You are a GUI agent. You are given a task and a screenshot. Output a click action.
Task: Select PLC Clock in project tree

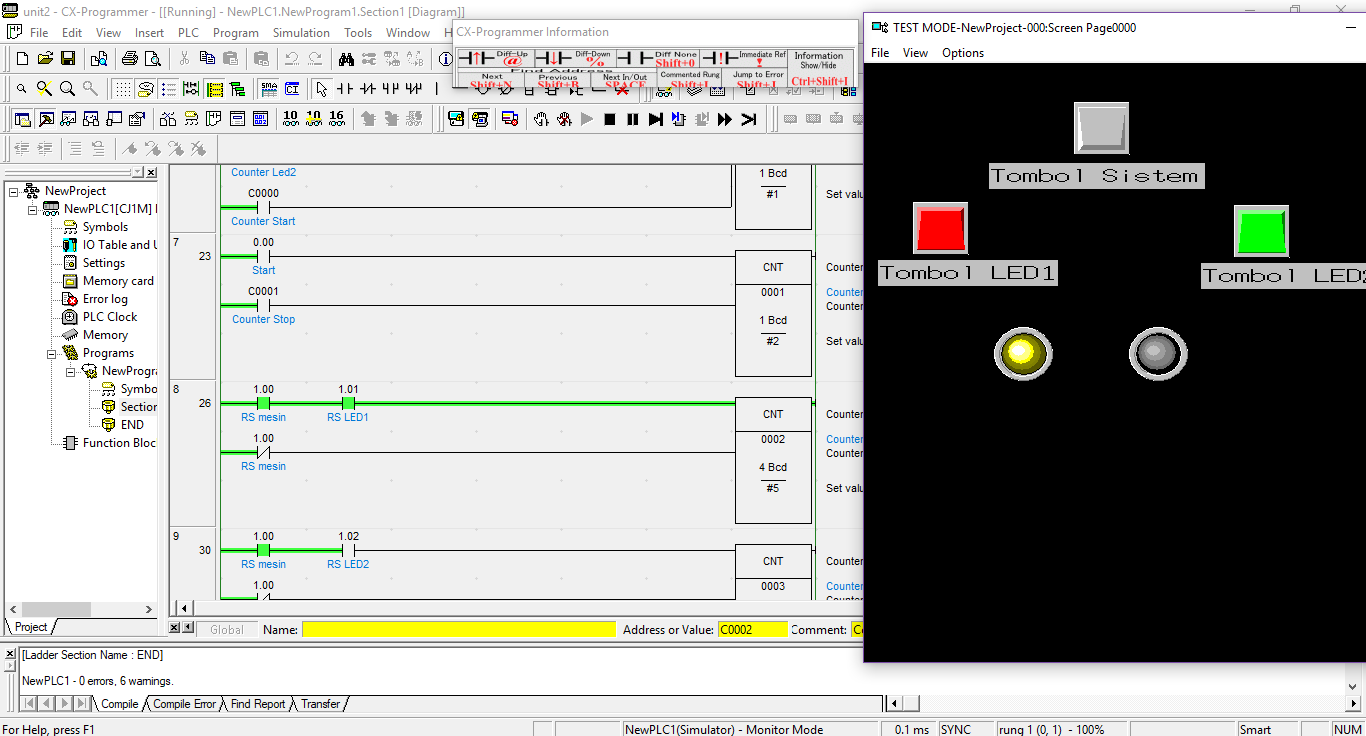(x=109, y=317)
